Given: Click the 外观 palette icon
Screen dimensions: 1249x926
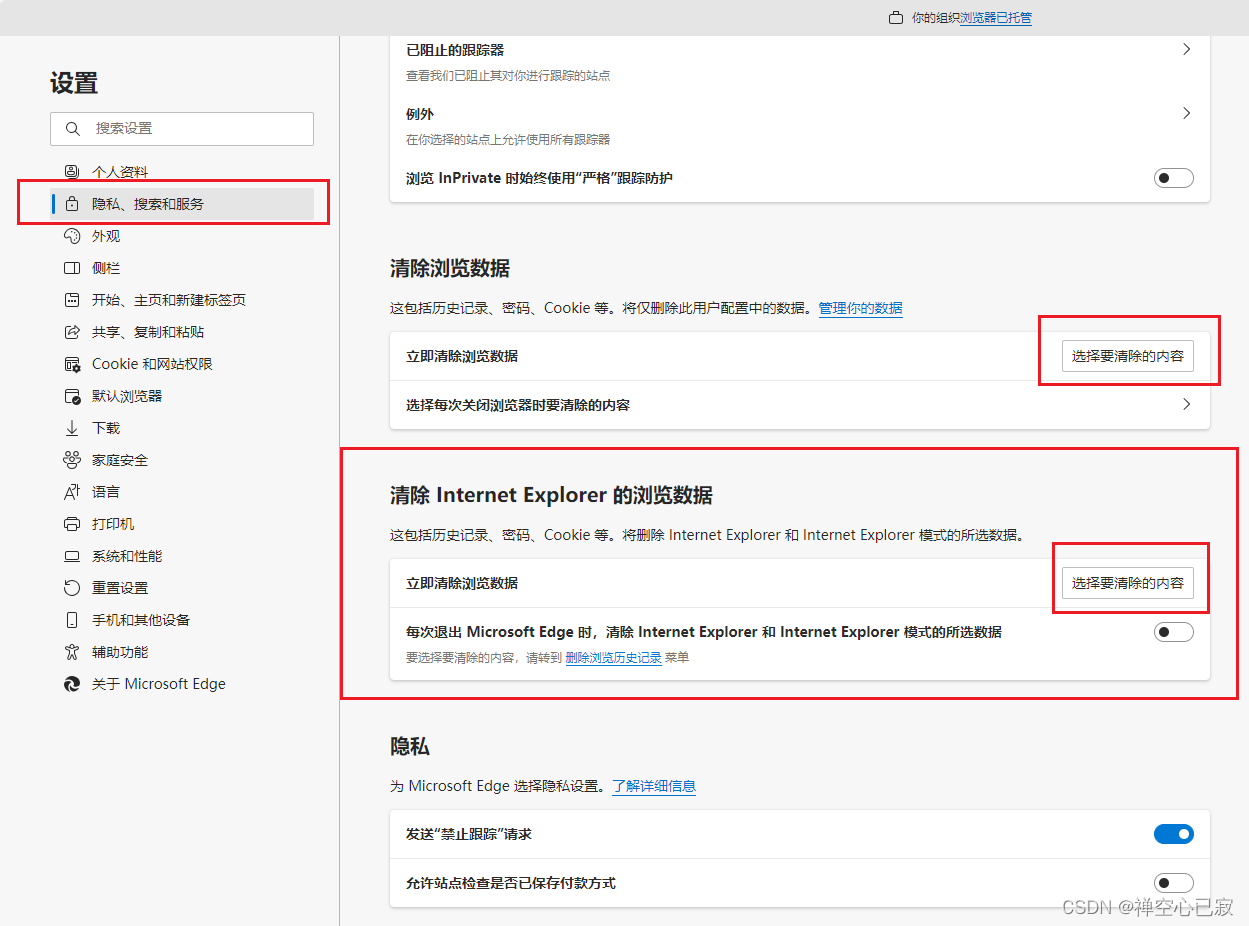Looking at the screenshot, I should pyautogui.click(x=72, y=236).
